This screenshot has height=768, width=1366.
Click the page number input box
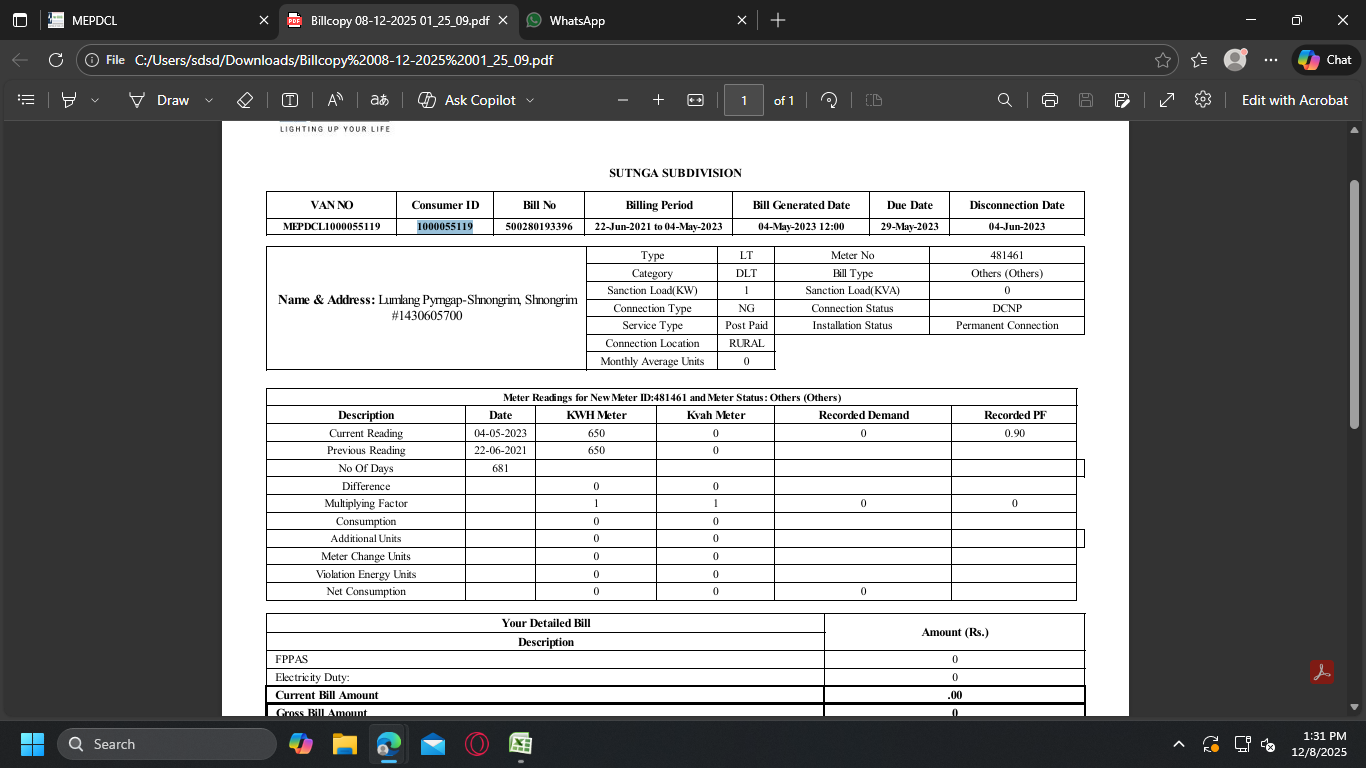744,100
